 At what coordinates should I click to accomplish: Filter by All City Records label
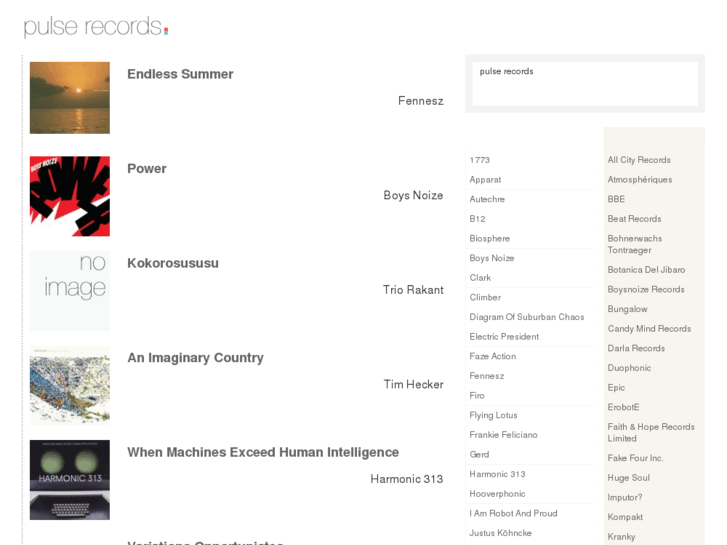639,160
